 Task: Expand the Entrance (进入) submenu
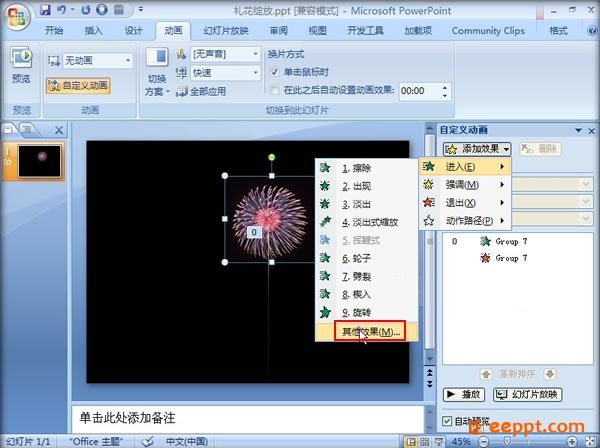coord(465,166)
